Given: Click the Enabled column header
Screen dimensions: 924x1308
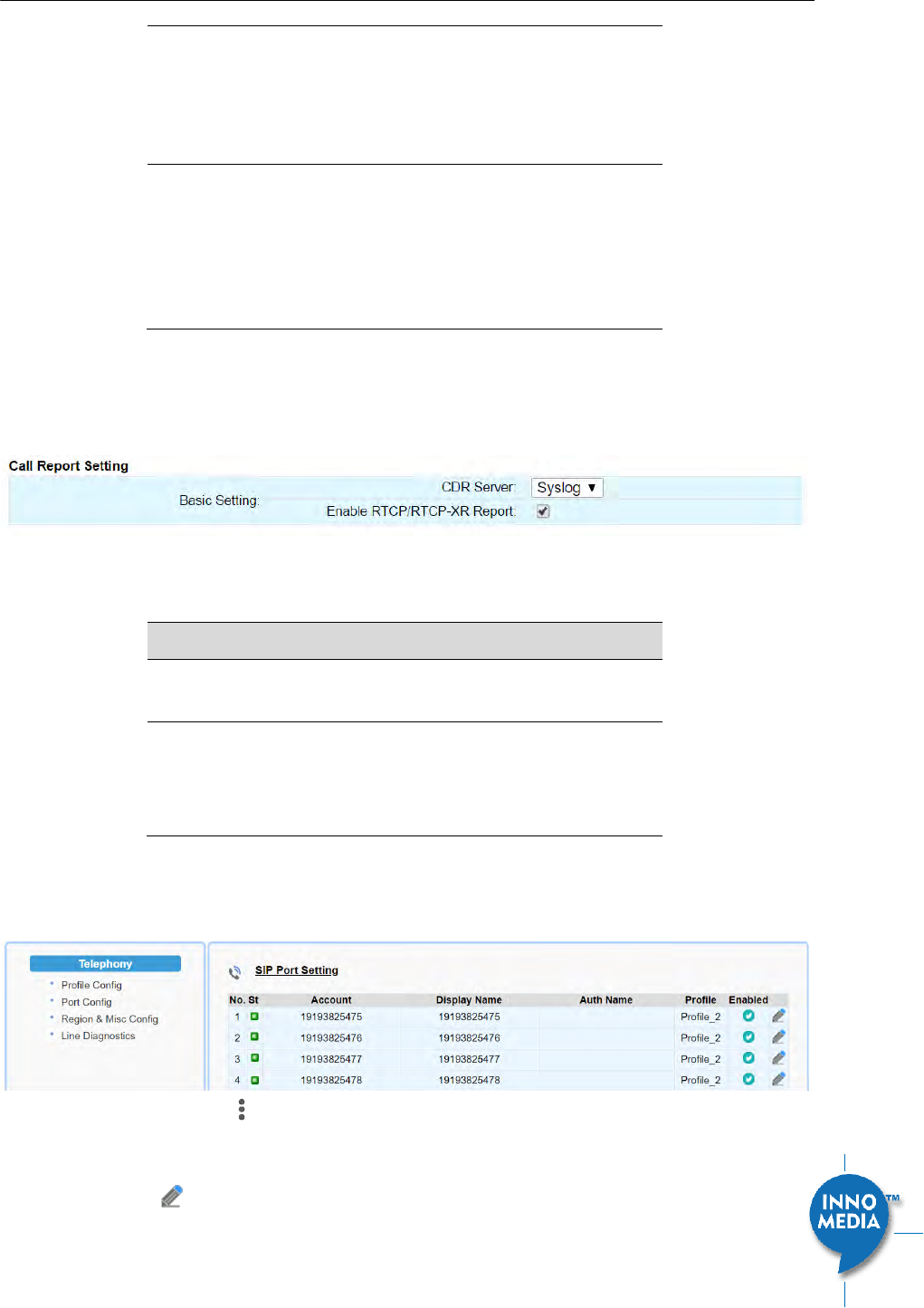Looking at the screenshot, I should coord(748,1000).
